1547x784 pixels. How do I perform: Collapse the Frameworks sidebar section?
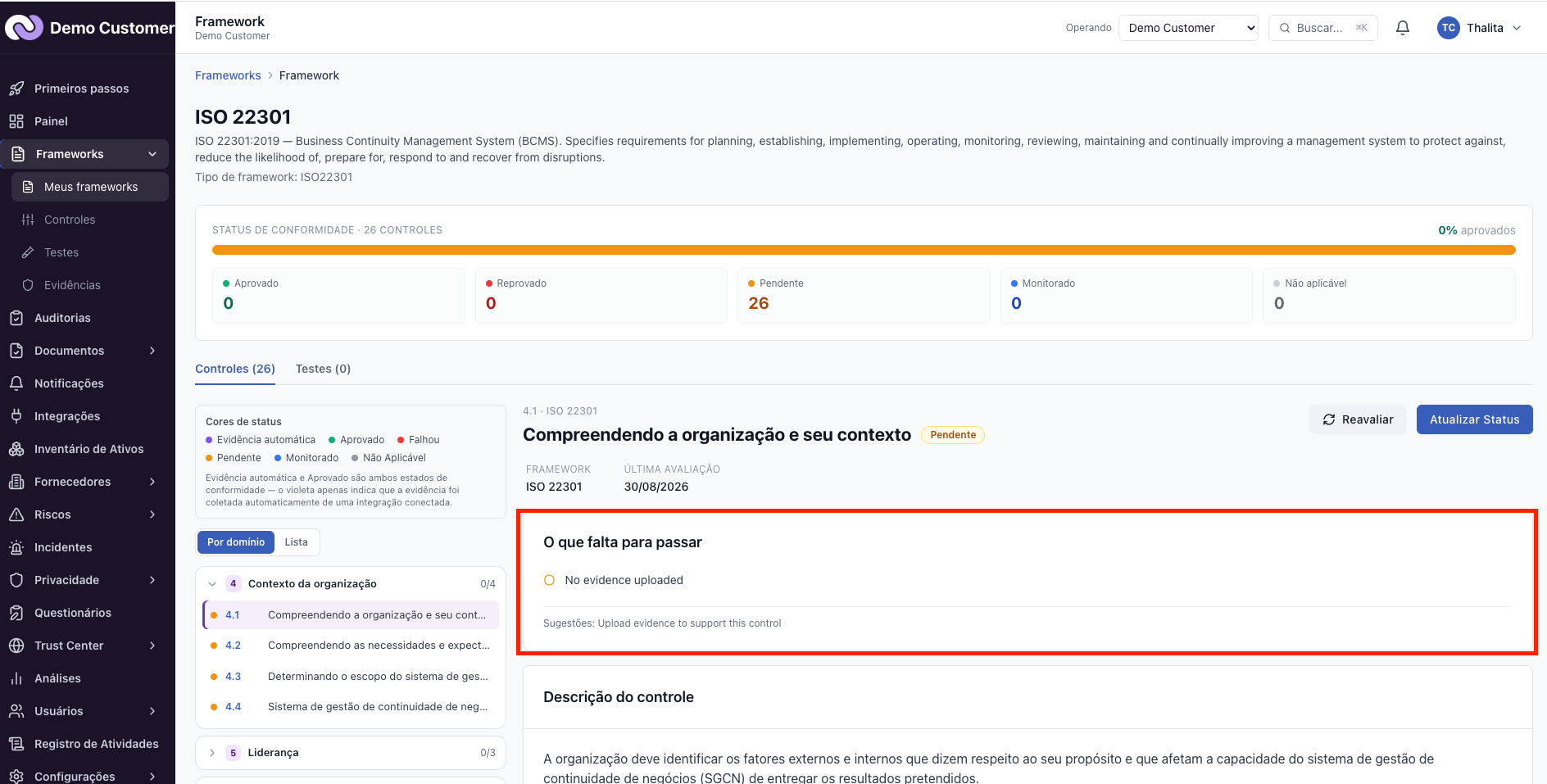point(152,154)
